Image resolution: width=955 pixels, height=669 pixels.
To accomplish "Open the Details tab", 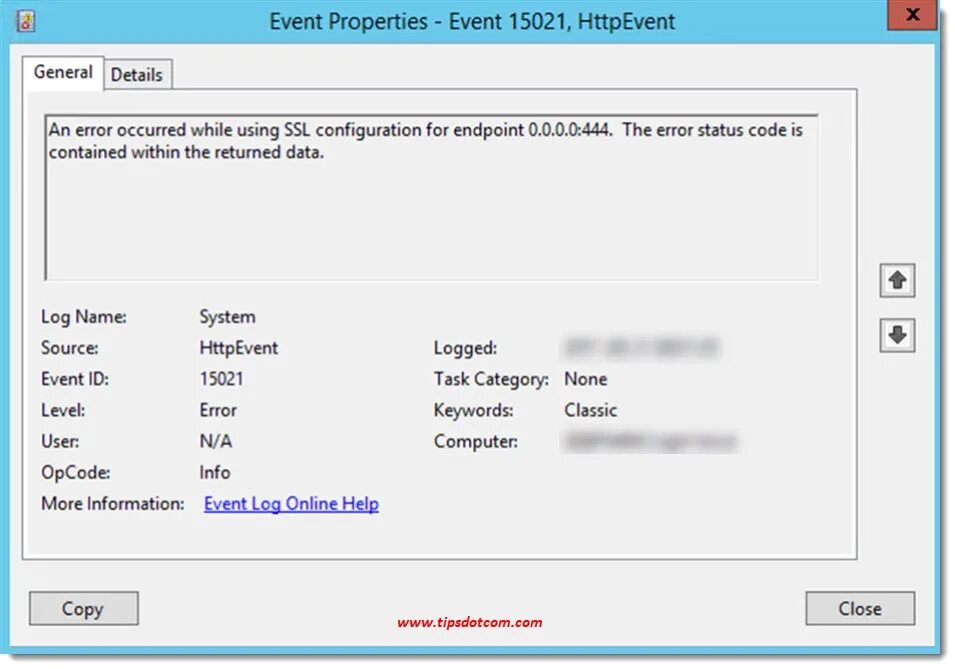I will coord(137,75).
